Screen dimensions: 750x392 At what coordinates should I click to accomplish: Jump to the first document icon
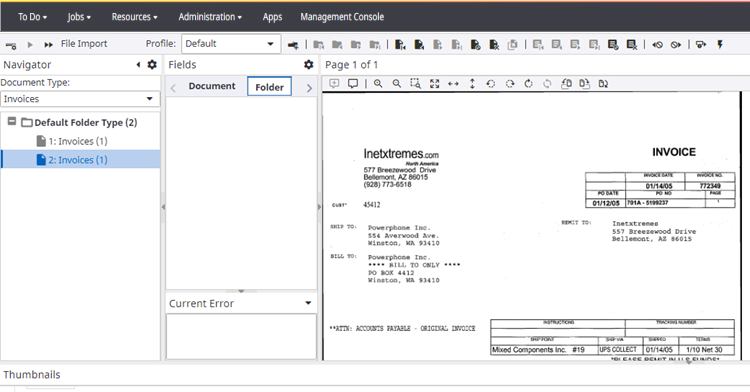[x=400, y=45]
